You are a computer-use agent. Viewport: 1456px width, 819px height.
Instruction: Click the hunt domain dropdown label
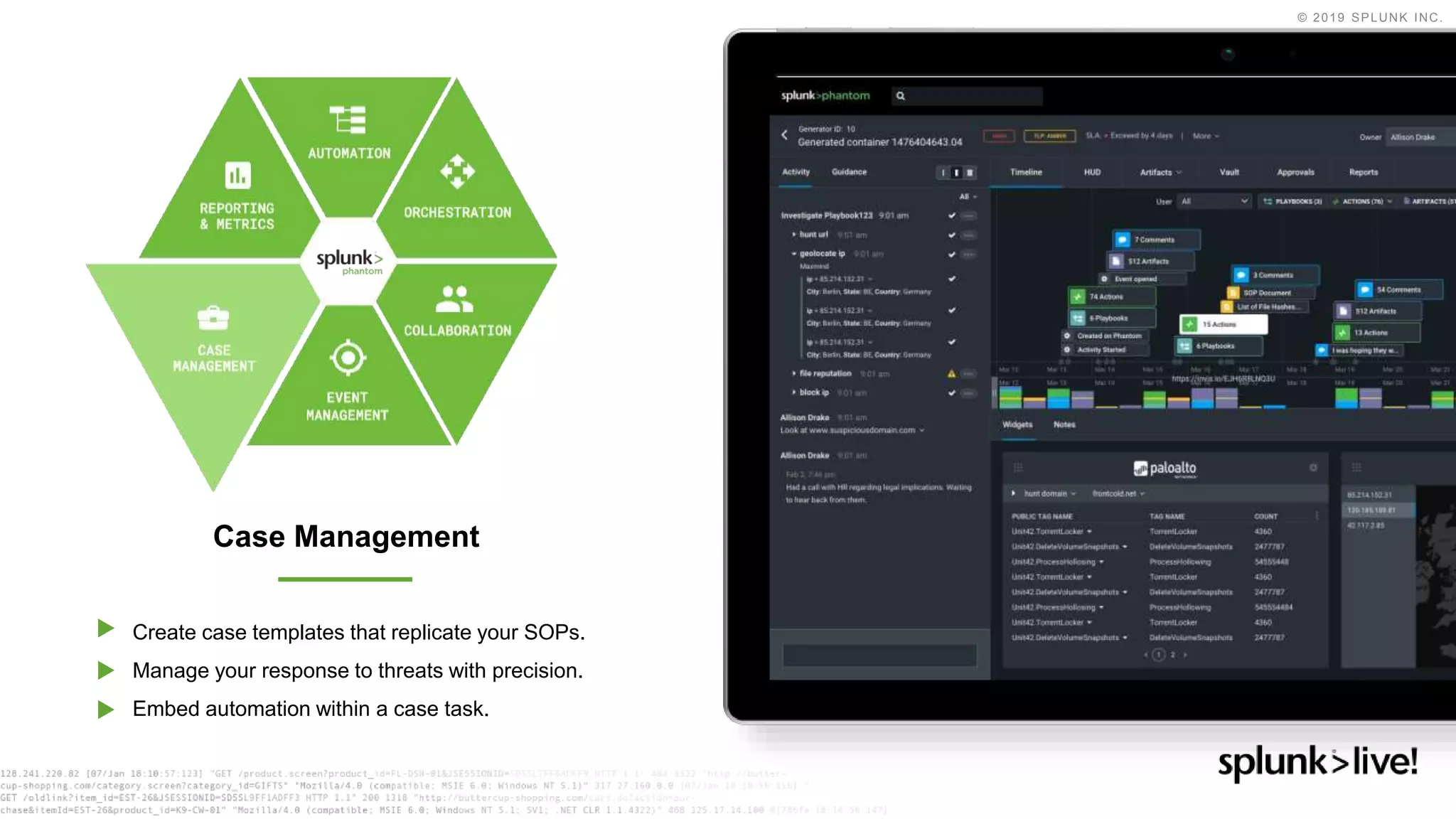(x=1045, y=493)
